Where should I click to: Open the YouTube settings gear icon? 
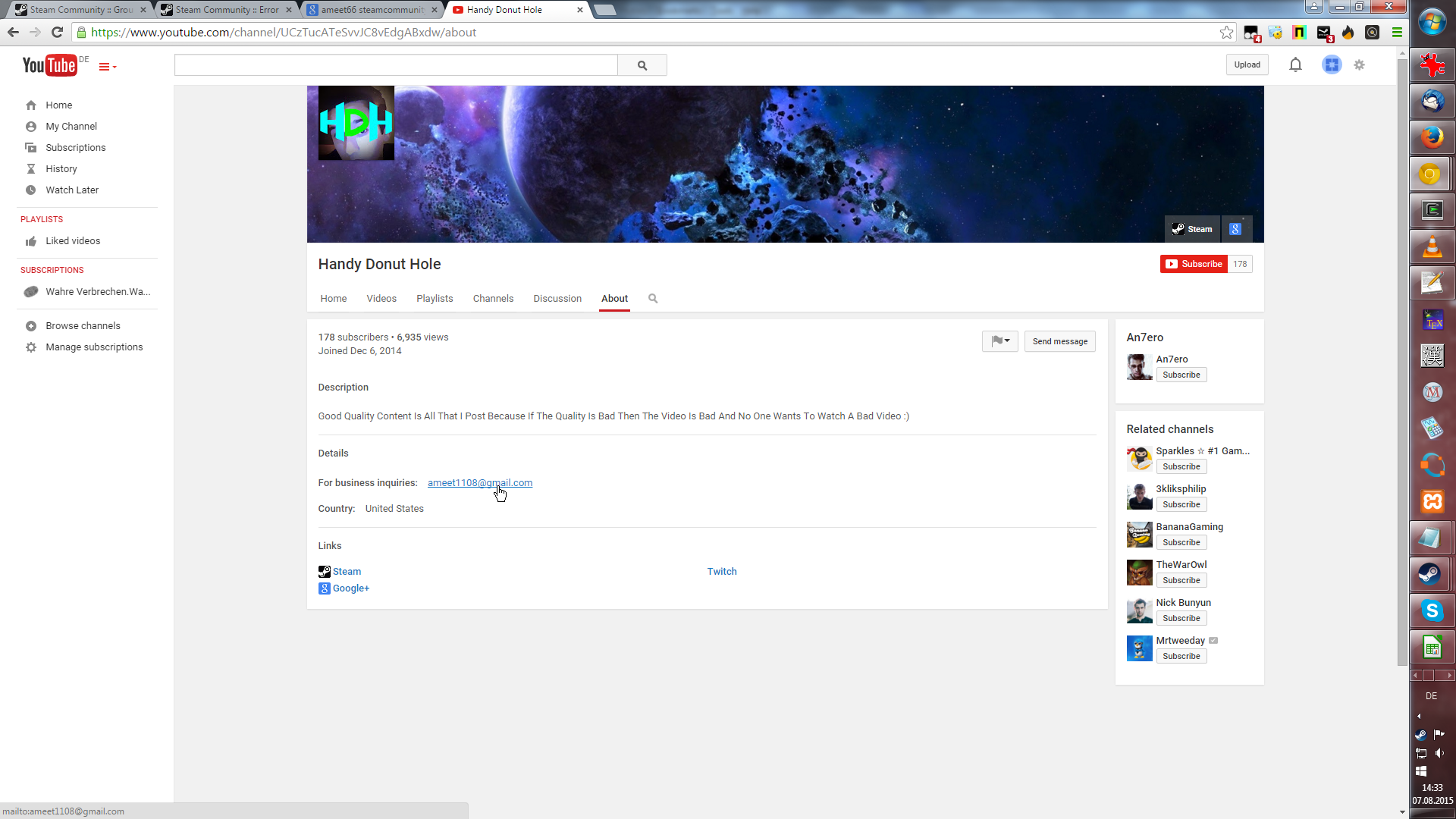[1359, 65]
